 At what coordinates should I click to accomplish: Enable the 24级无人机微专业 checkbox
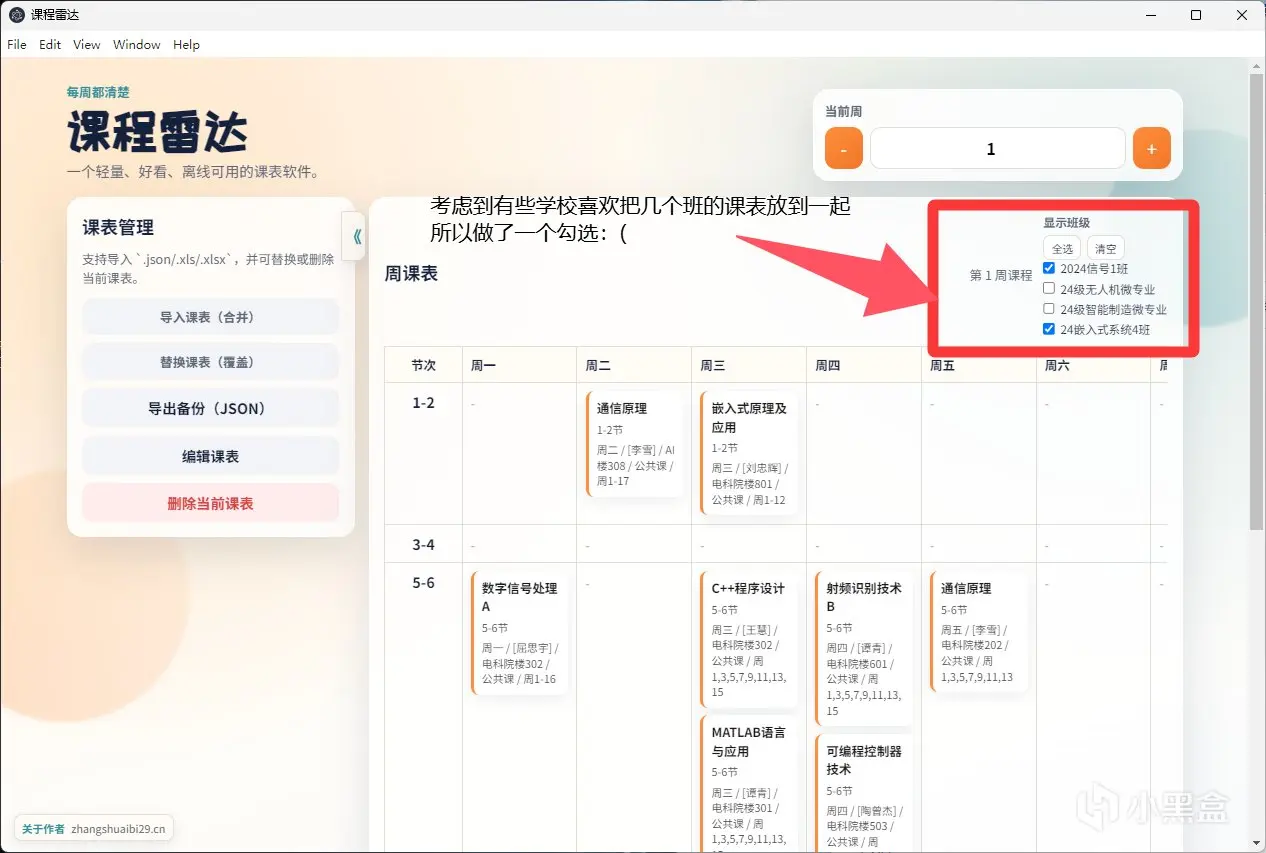tap(1049, 289)
